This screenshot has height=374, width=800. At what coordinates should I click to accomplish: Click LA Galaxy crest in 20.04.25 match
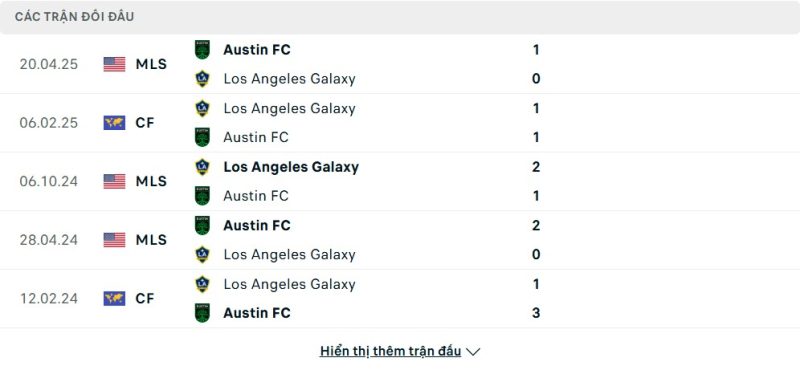(x=202, y=79)
